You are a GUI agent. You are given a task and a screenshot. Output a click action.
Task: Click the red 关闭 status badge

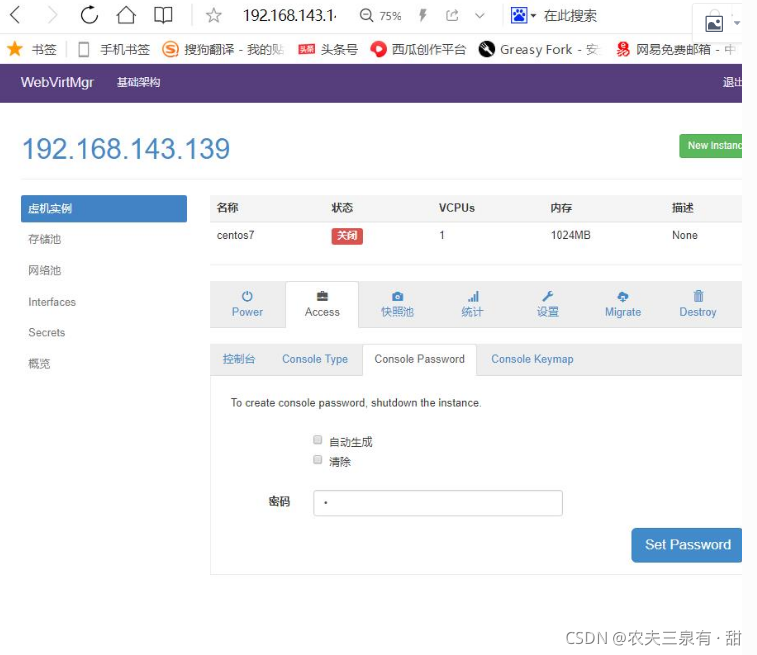pos(347,236)
